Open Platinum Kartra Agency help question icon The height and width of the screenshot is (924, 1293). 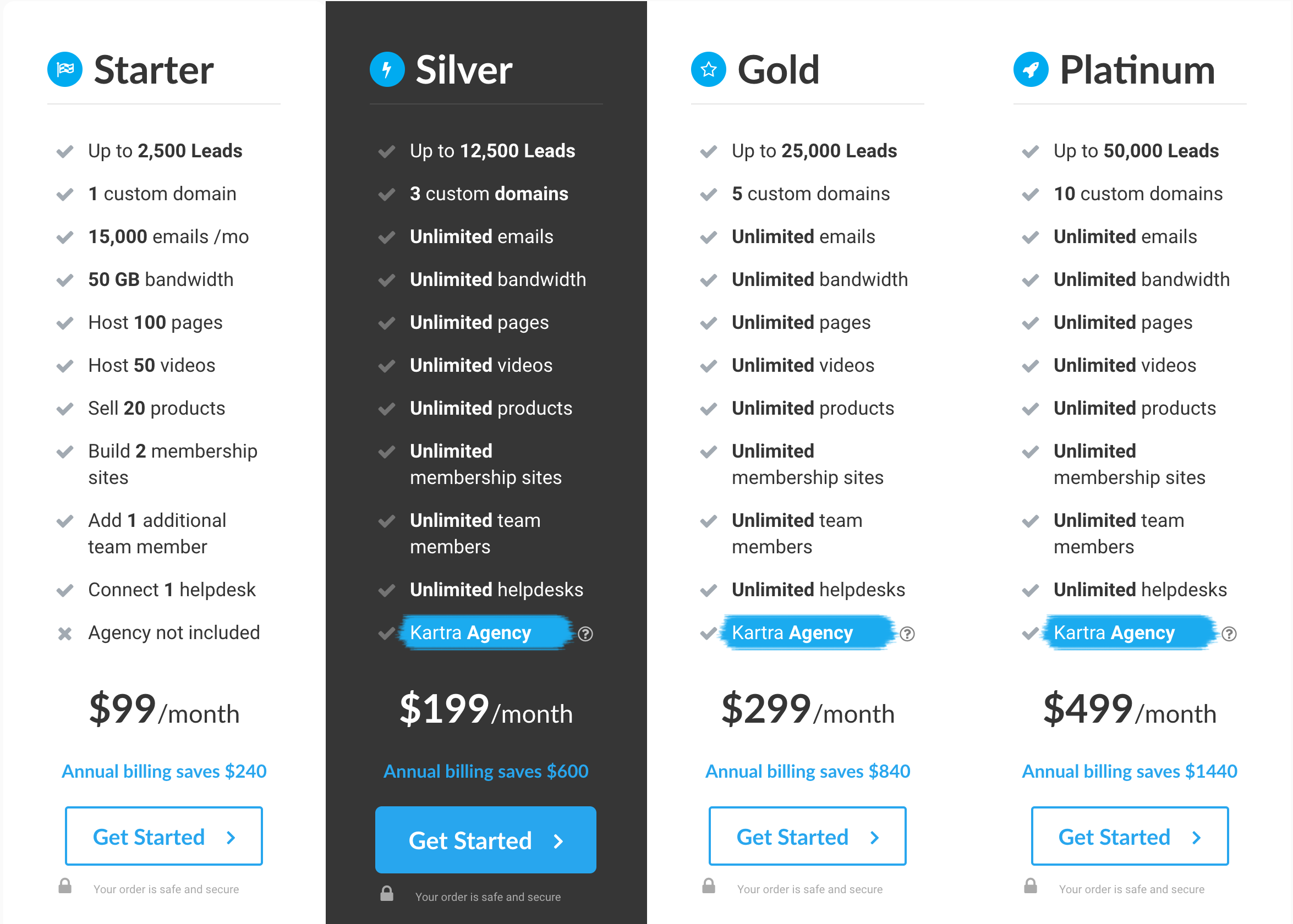(1229, 634)
